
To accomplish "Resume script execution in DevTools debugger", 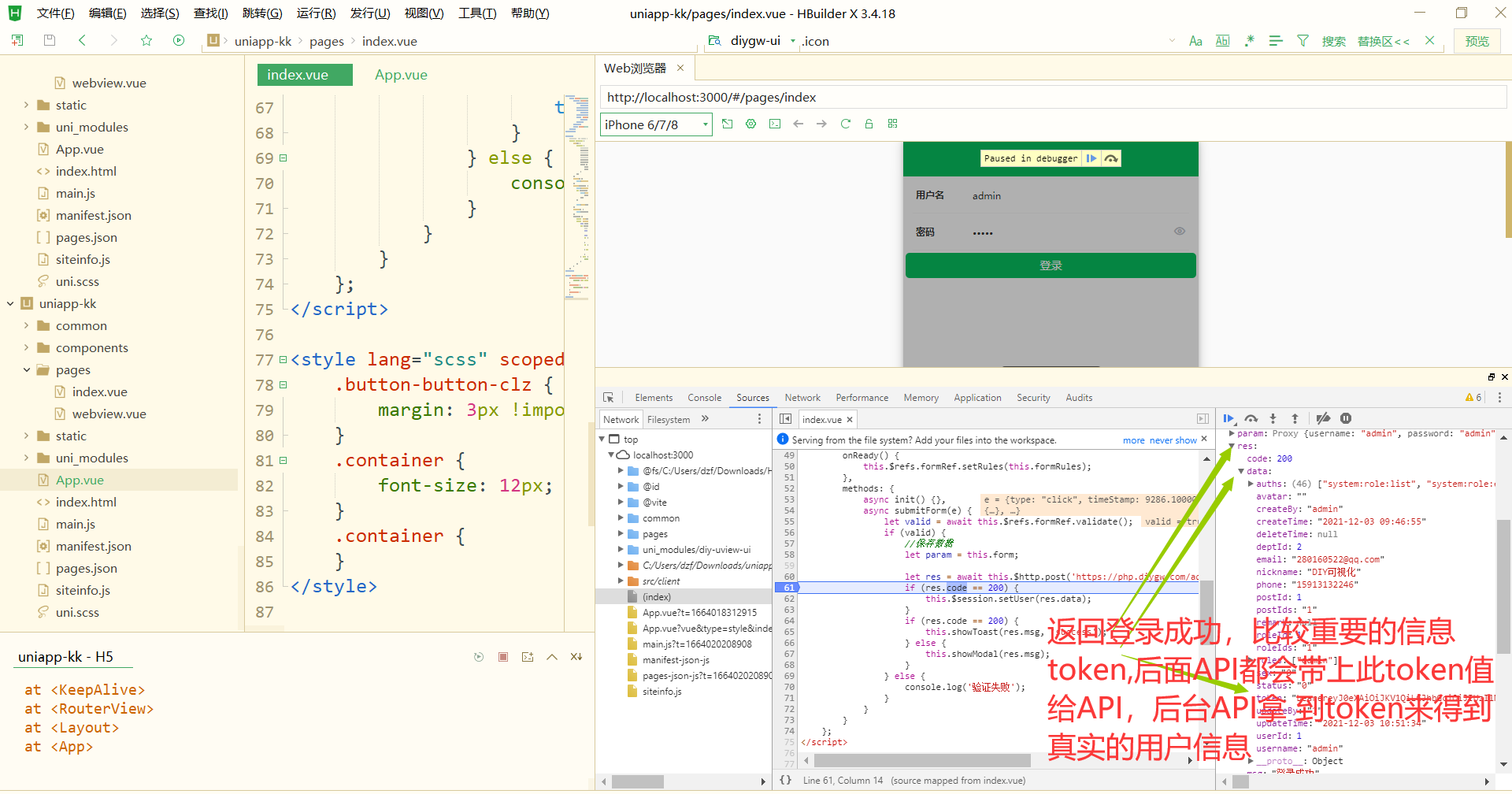I will (1228, 419).
